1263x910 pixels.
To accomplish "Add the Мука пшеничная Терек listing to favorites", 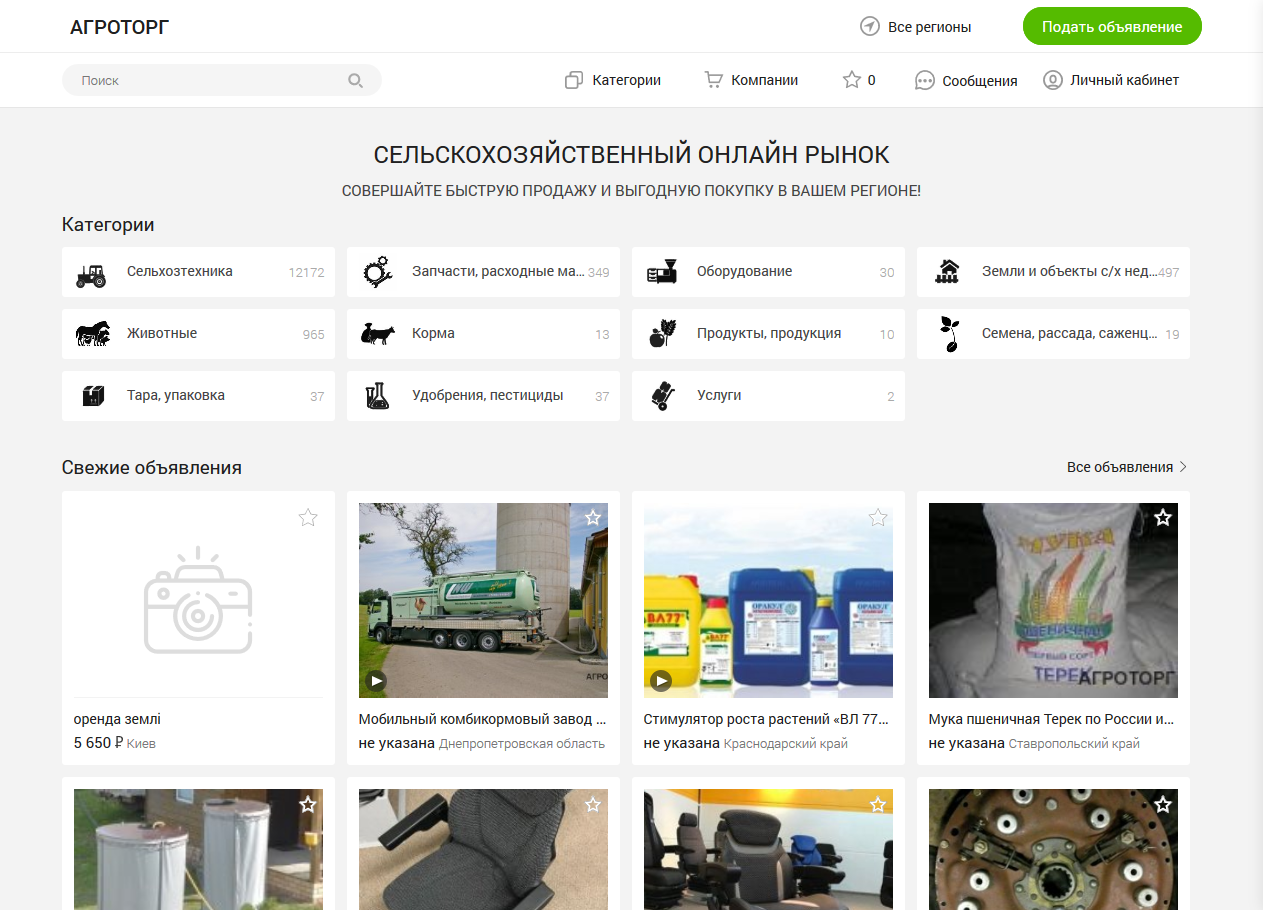I will tap(1163, 517).
